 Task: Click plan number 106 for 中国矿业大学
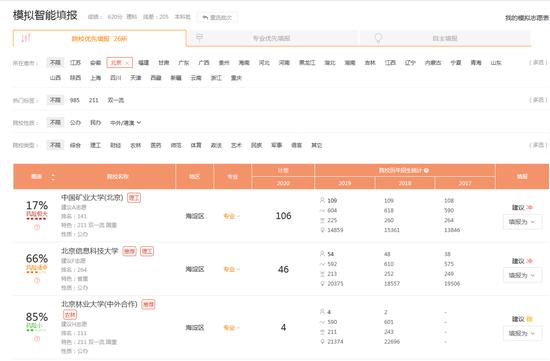[x=283, y=216]
